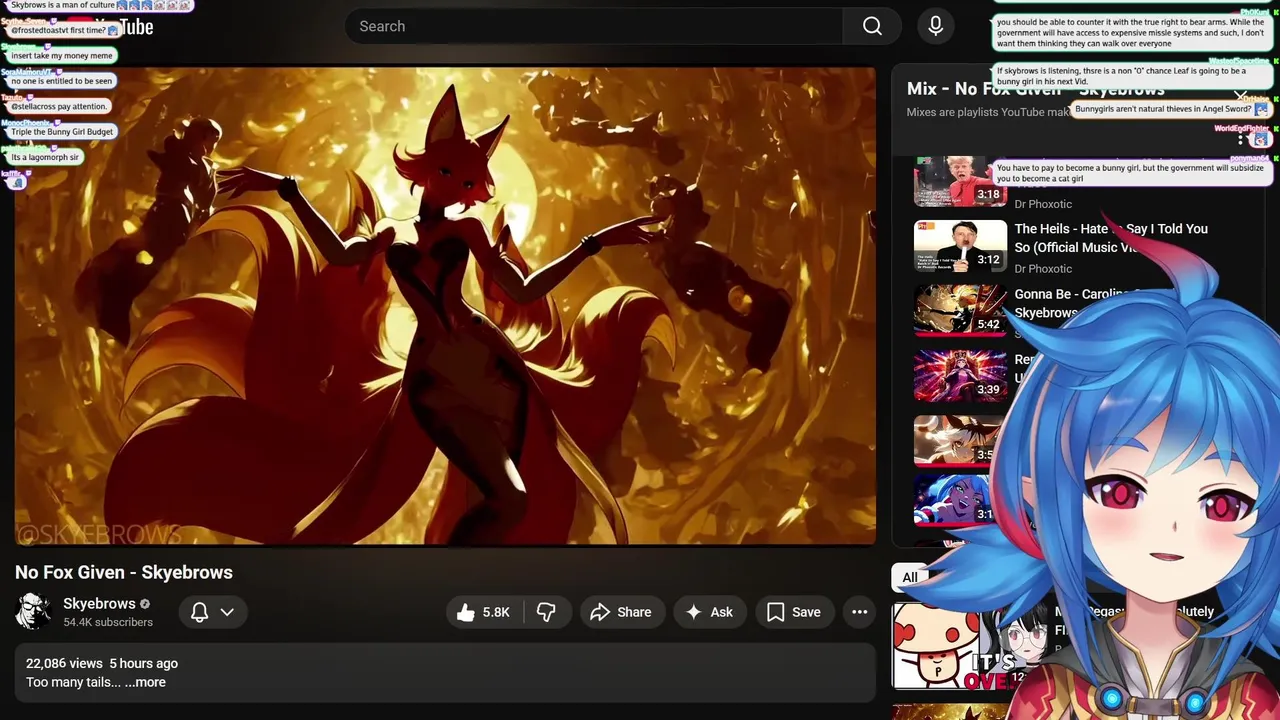Like the video with thumbs-up 5.8K
Image resolution: width=1280 pixels, height=720 pixels.
click(484, 612)
